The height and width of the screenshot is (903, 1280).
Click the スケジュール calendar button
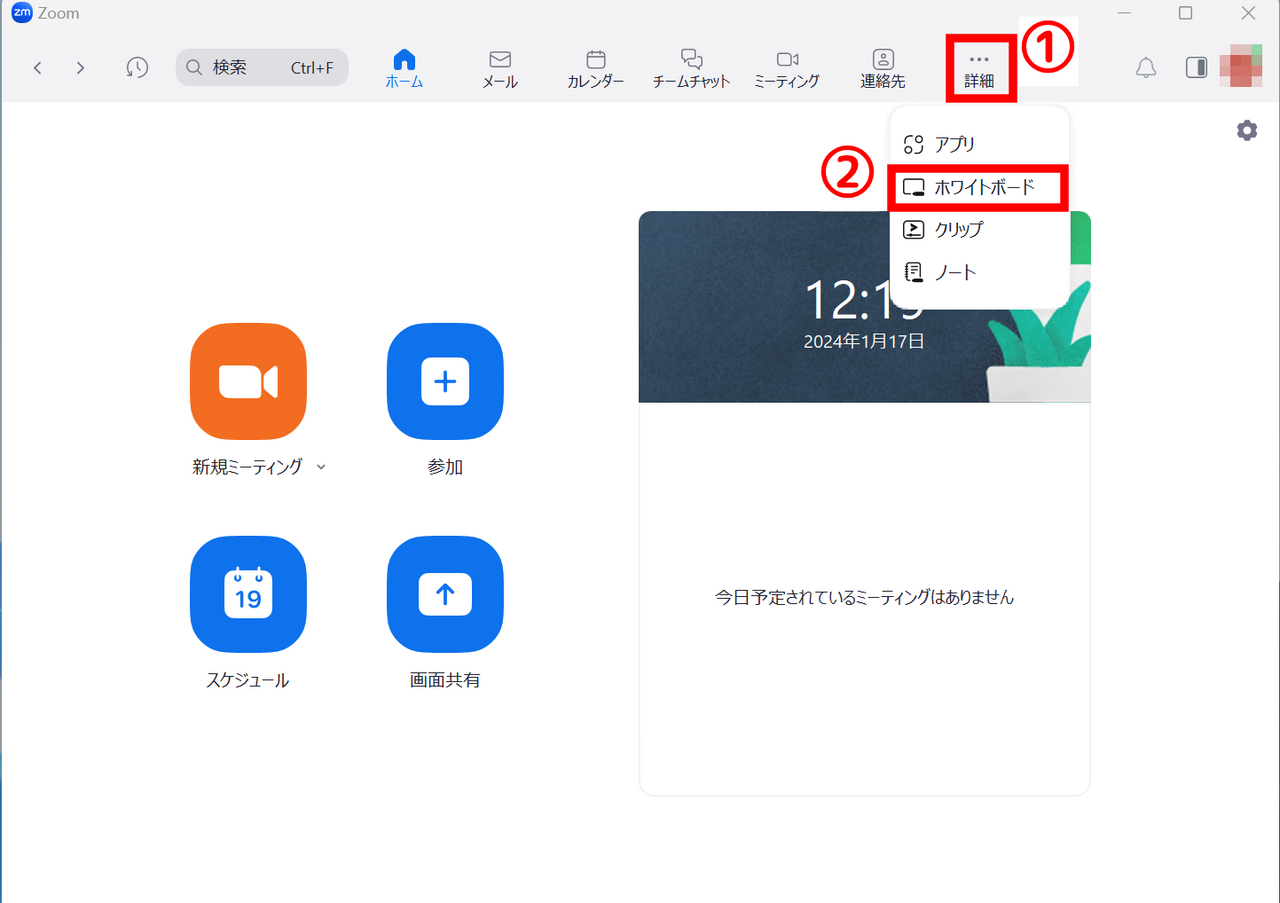click(248, 595)
